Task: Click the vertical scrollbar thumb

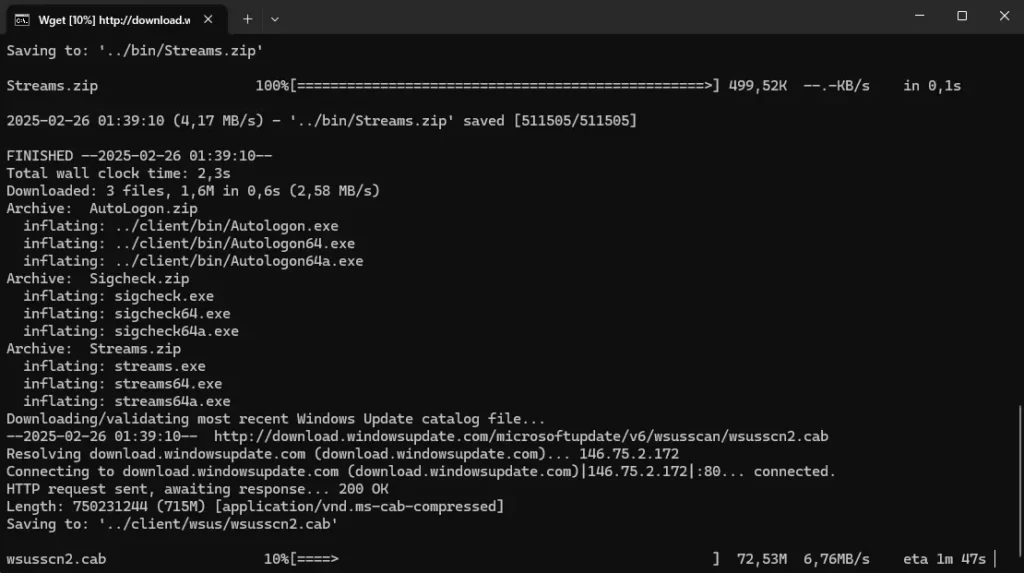Action: click(x=1019, y=487)
